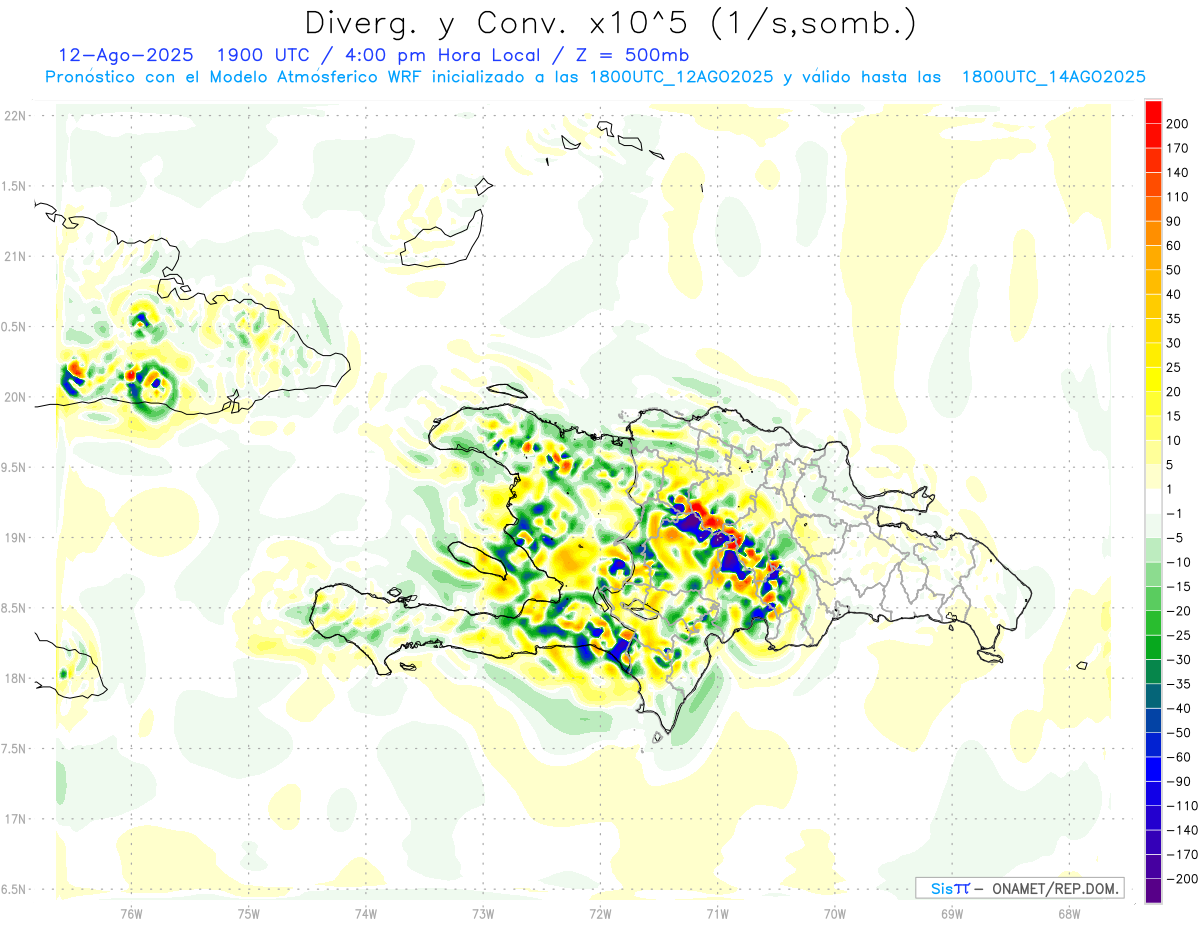
Task: Click the '-1' color scale value
Action: tap(1174, 514)
